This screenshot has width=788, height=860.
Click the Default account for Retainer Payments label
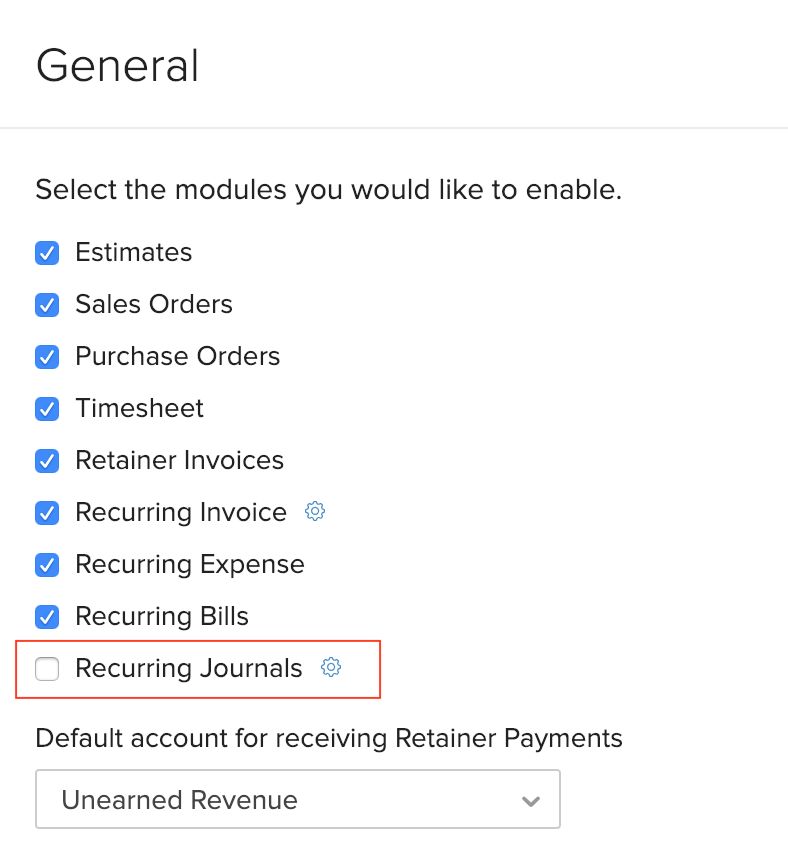[x=328, y=739]
